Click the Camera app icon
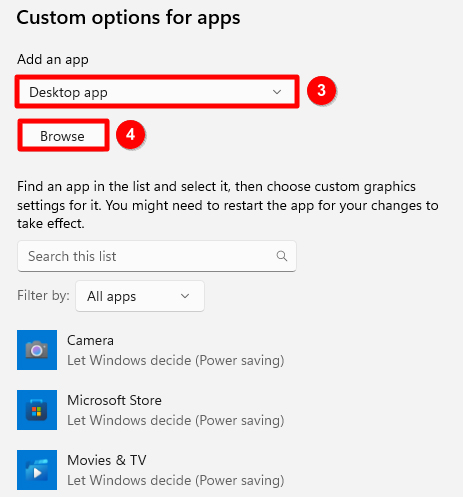 coord(37,350)
